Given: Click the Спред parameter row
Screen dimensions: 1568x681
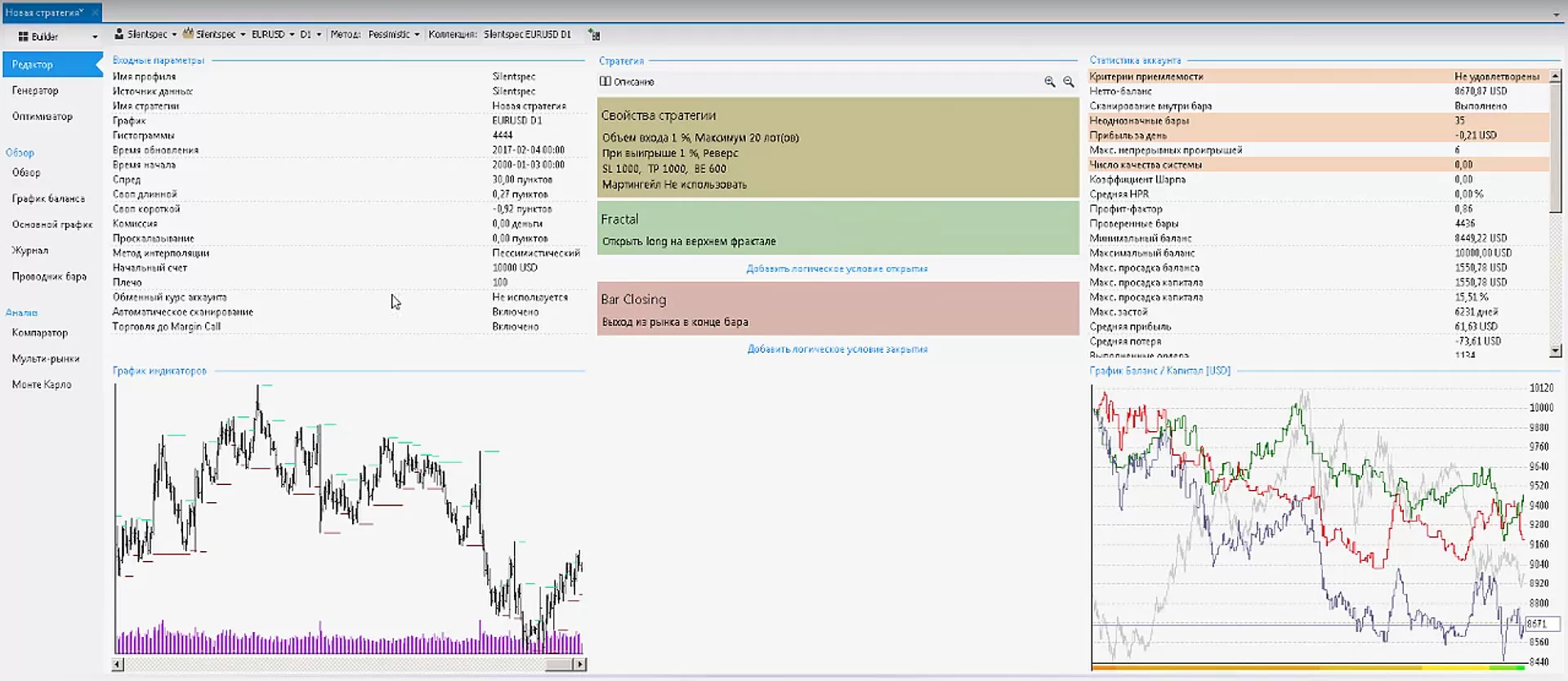Looking at the screenshot, I should pyautogui.click(x=349, y=180).
